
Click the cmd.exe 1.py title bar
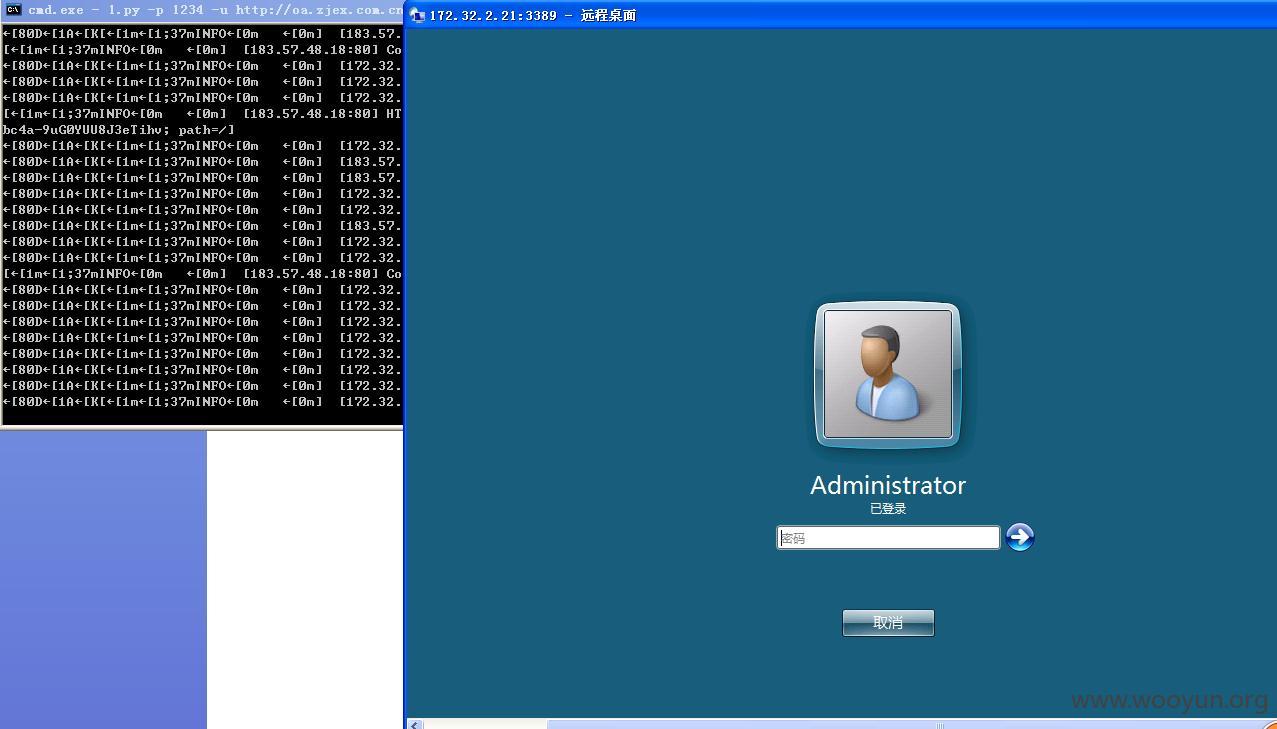(x=202, y=10)
